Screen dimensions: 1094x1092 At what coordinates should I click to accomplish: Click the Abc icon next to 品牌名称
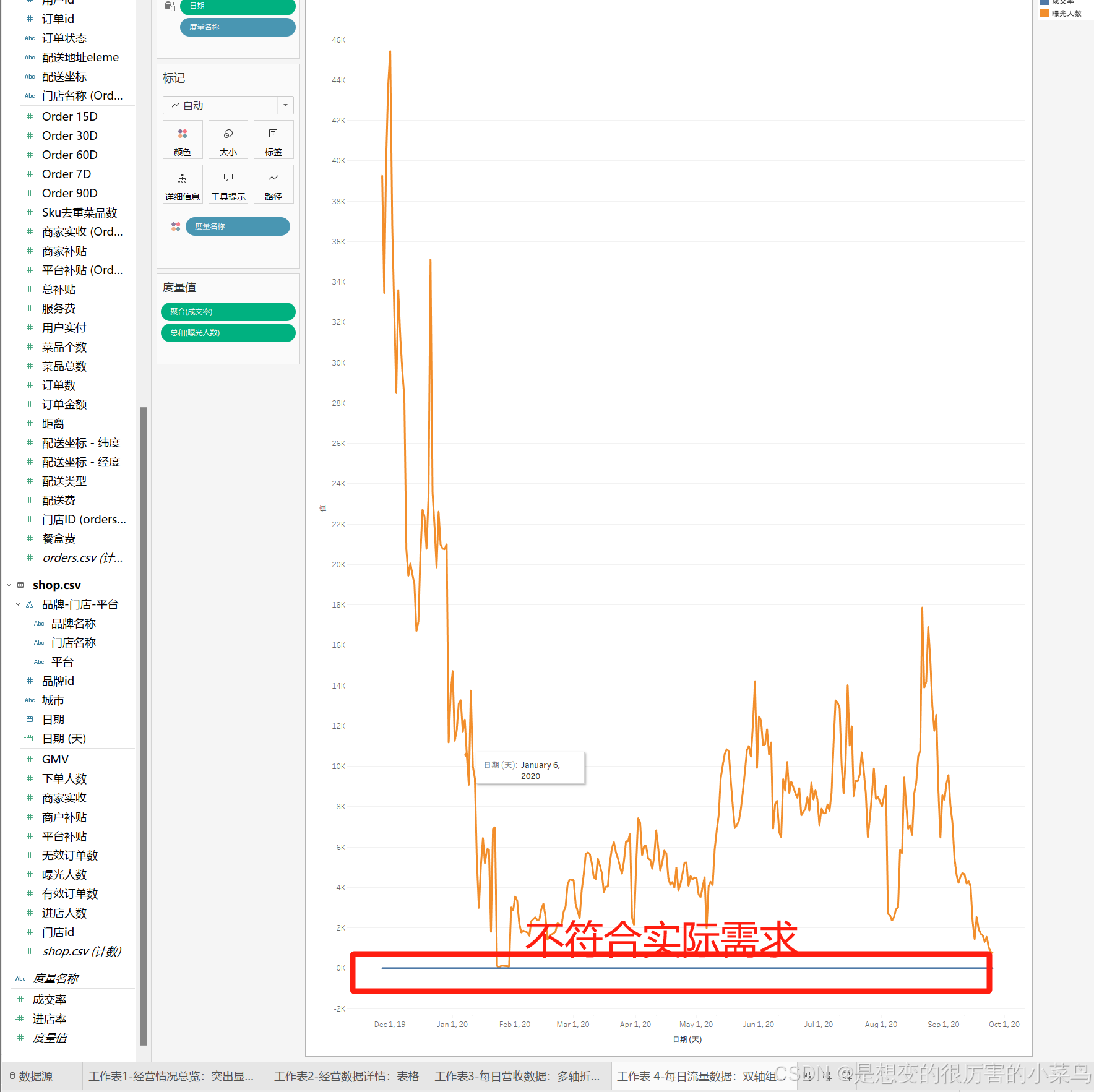click(x=39, y=624)
